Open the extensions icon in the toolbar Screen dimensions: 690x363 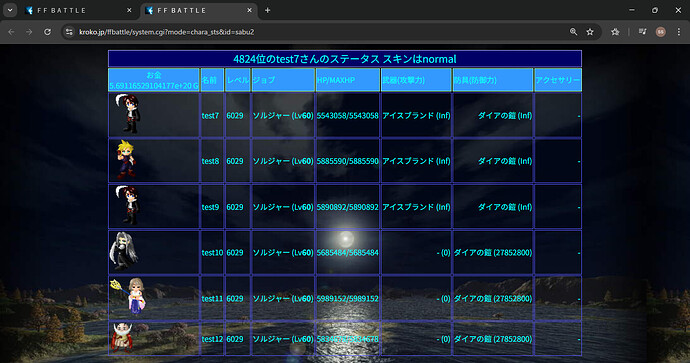[615, 32]
